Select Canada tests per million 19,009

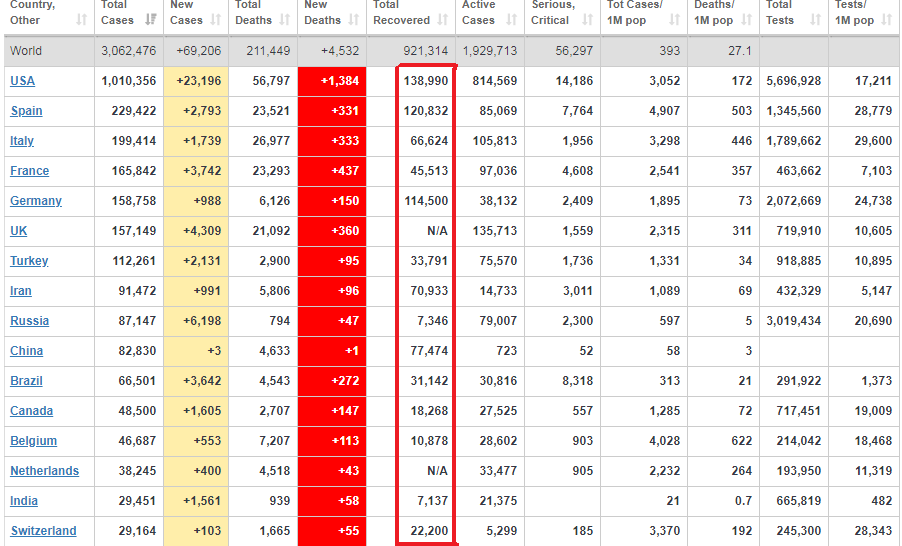(873, 411)
